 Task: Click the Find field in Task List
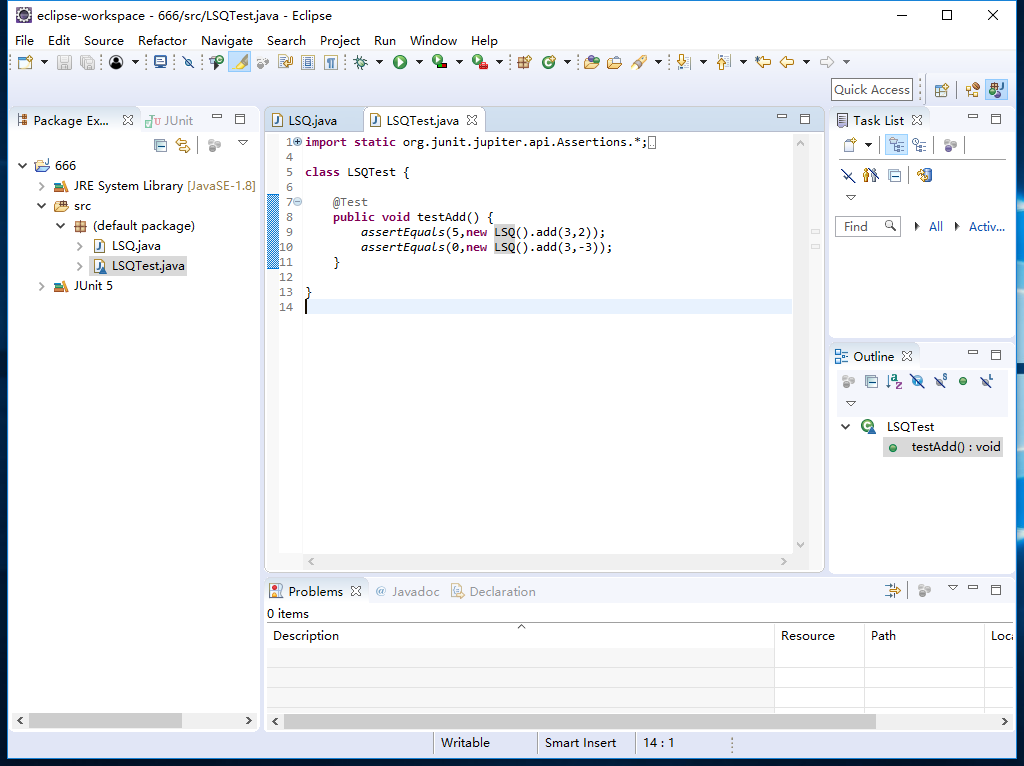click(x=868, y=227)
